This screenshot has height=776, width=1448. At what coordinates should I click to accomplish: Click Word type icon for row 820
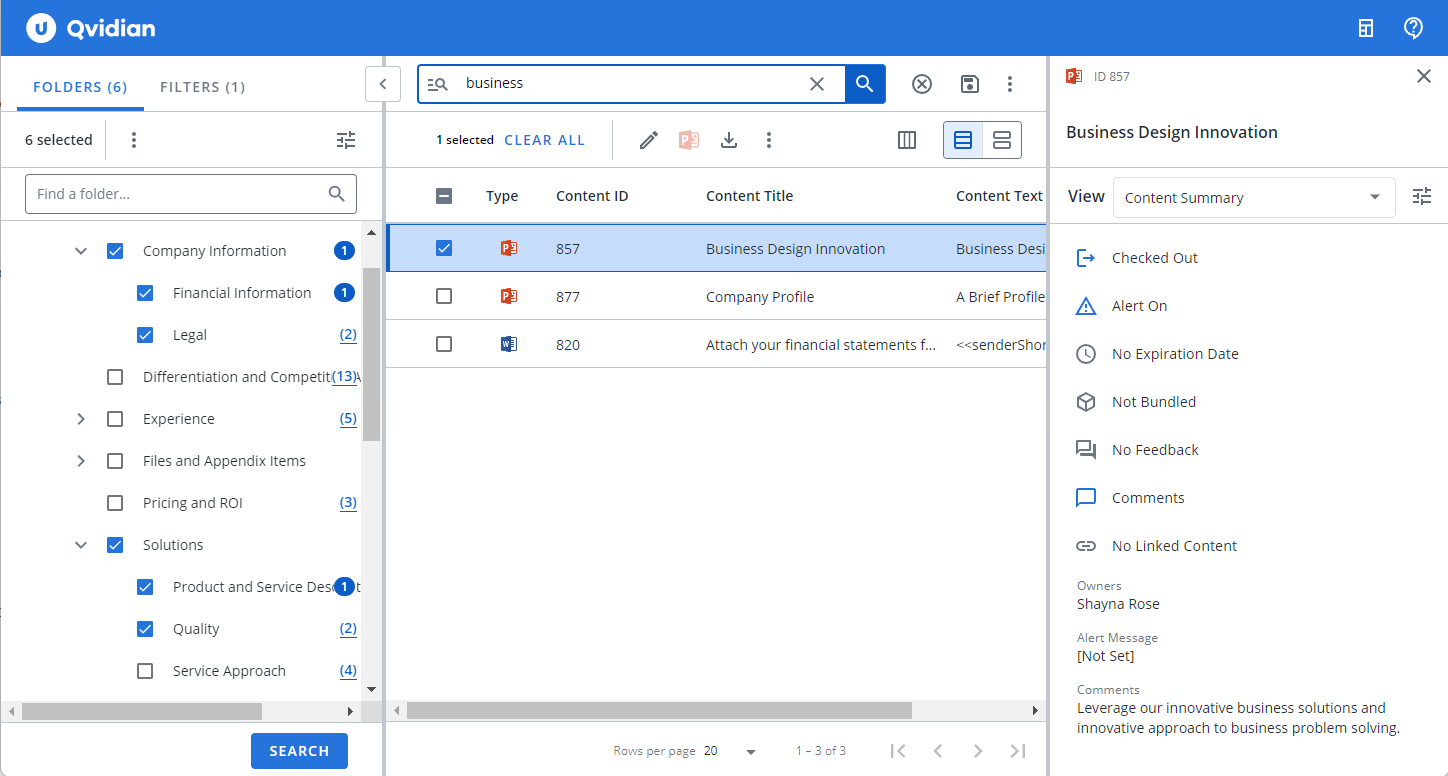508,344
